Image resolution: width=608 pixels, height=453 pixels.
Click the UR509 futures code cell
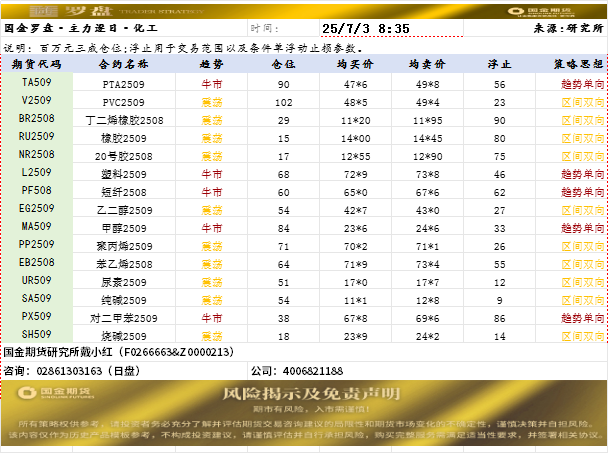pyautogui.click(x=37, y=280)
